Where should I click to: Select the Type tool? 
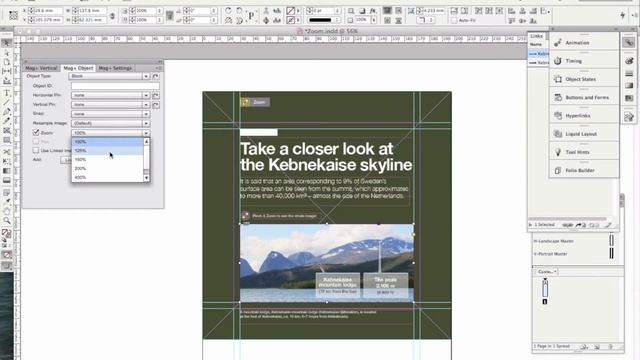tap(7, 93)
